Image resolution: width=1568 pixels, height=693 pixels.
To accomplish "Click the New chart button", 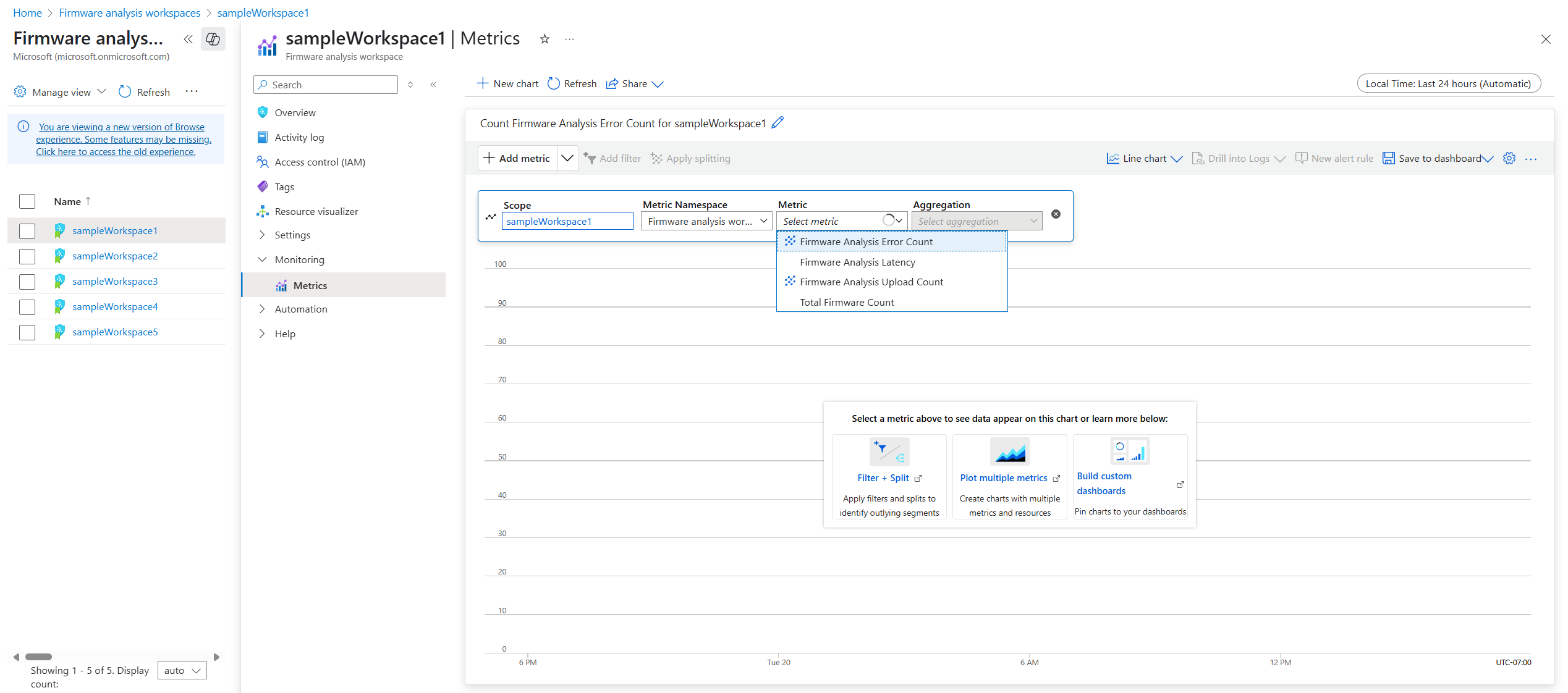I will click(x=508, y=84).
